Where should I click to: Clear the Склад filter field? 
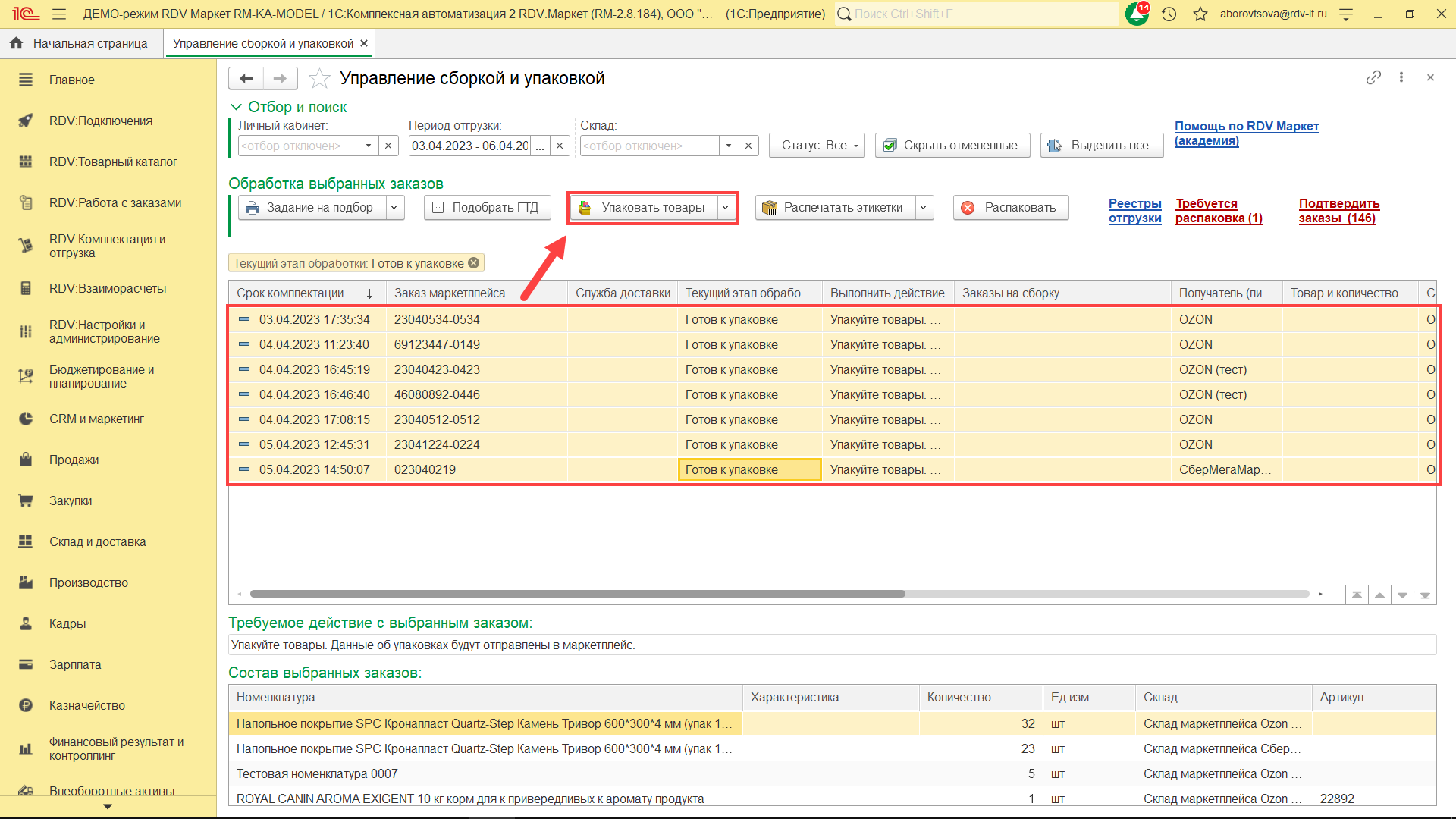[x=748, y=146]
